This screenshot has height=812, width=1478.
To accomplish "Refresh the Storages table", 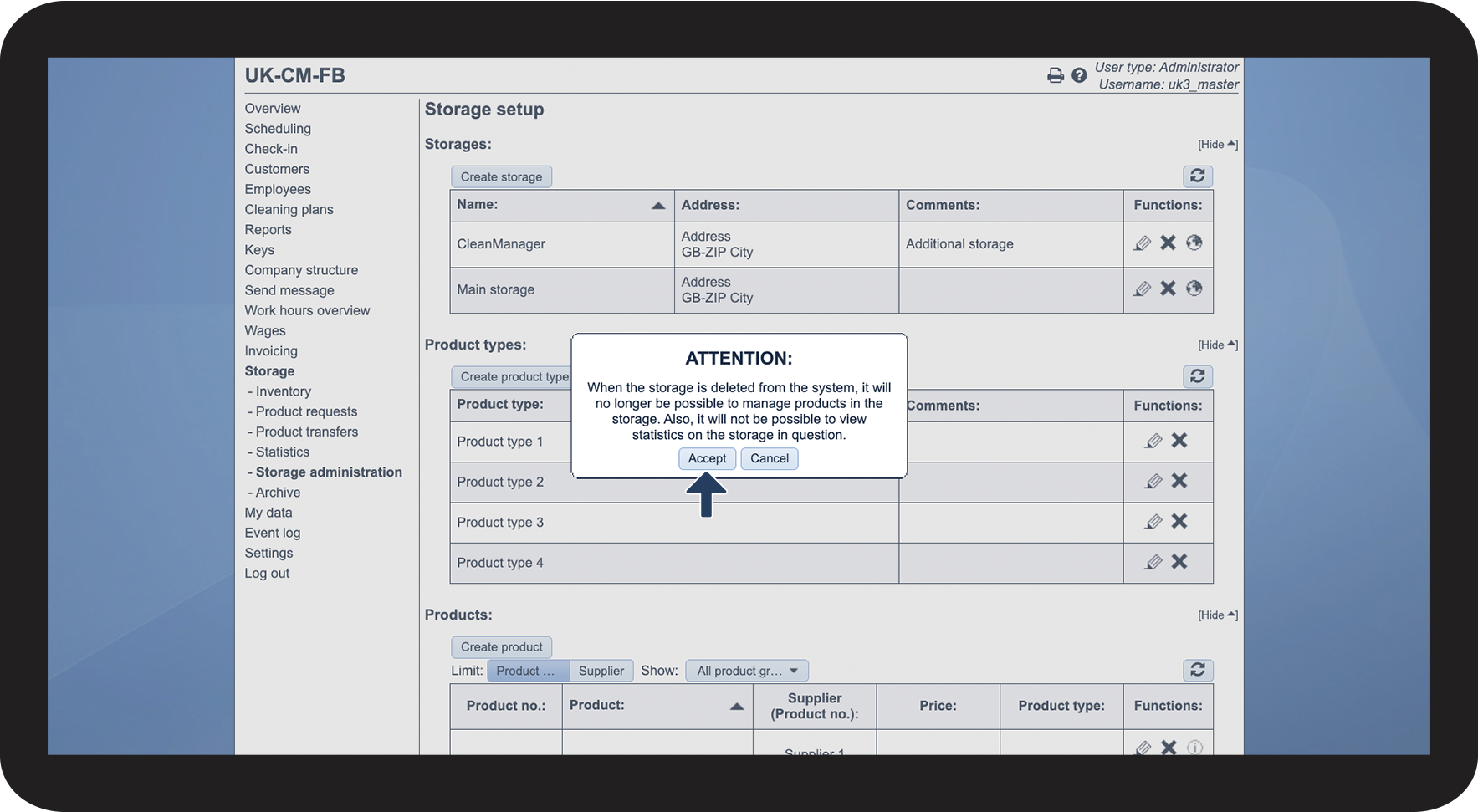I will (x=1197, y=176).
